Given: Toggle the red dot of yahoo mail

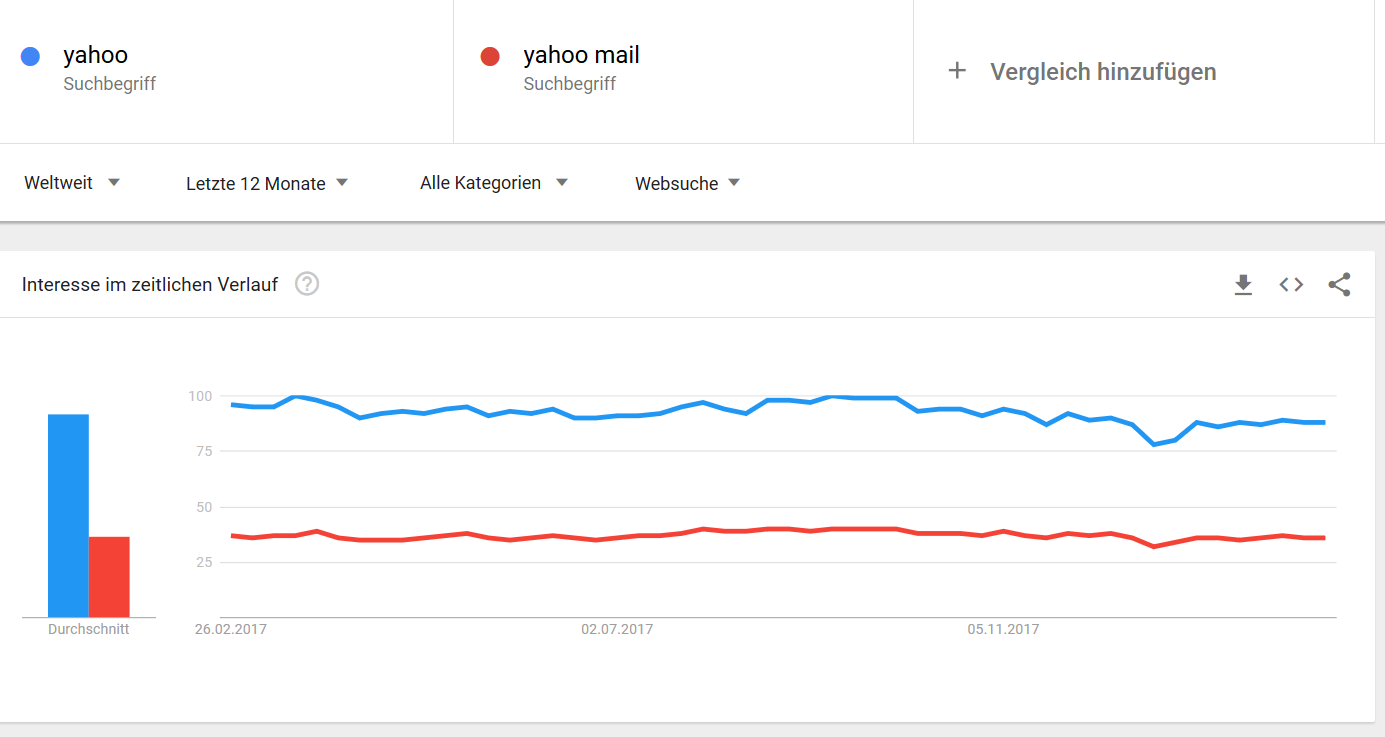Looking at the screenshot, I should pos(489,56).
